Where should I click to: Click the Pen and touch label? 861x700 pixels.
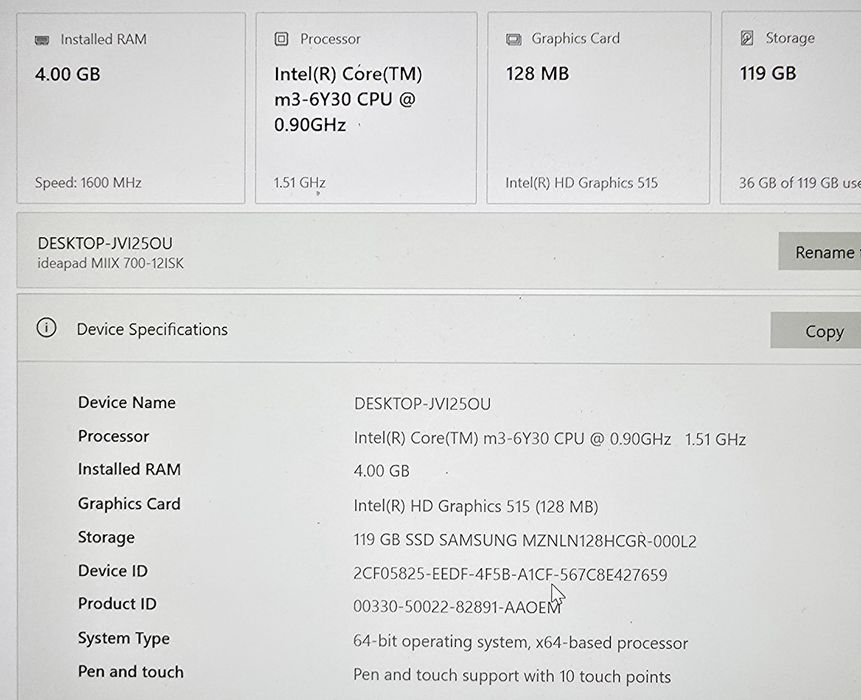tap(131, 672)
